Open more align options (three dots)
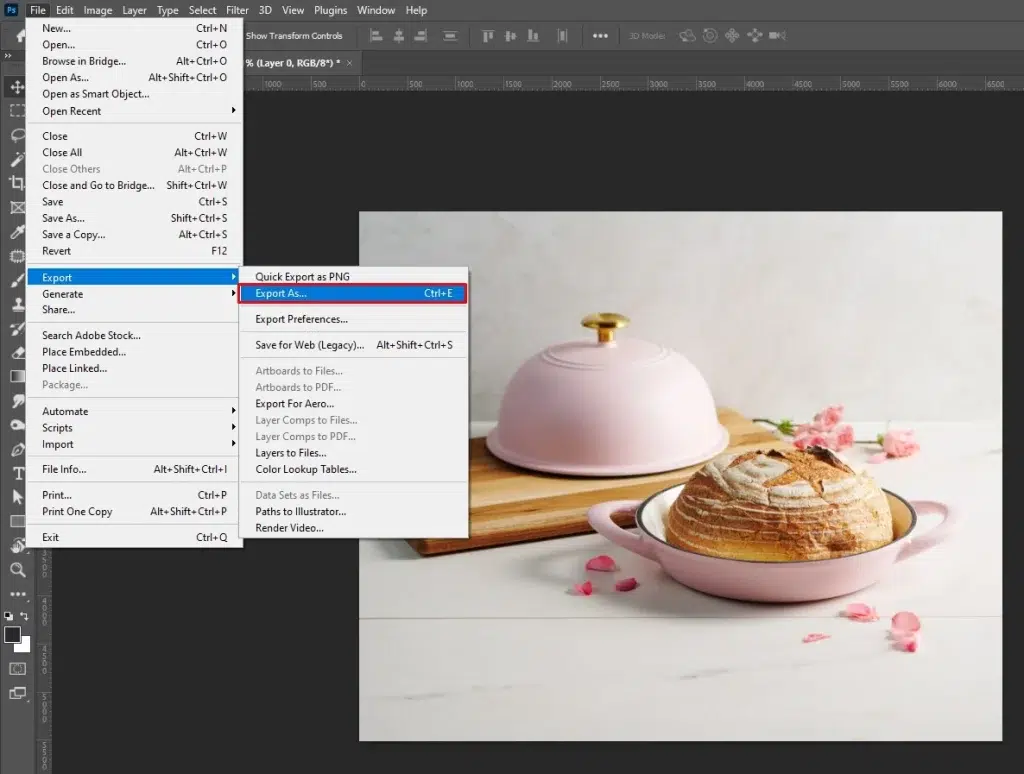This screenshot has width=1024, height=774. click(600, 36)
